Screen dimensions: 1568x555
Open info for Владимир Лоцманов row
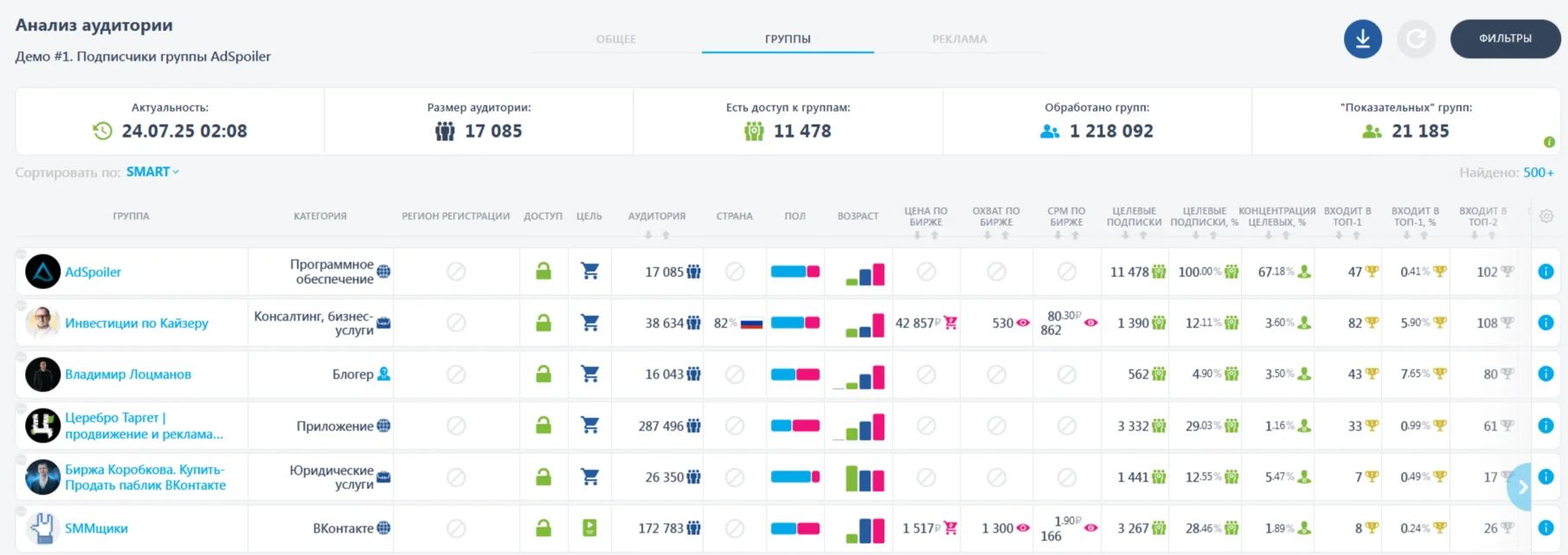pos(1546,374)
